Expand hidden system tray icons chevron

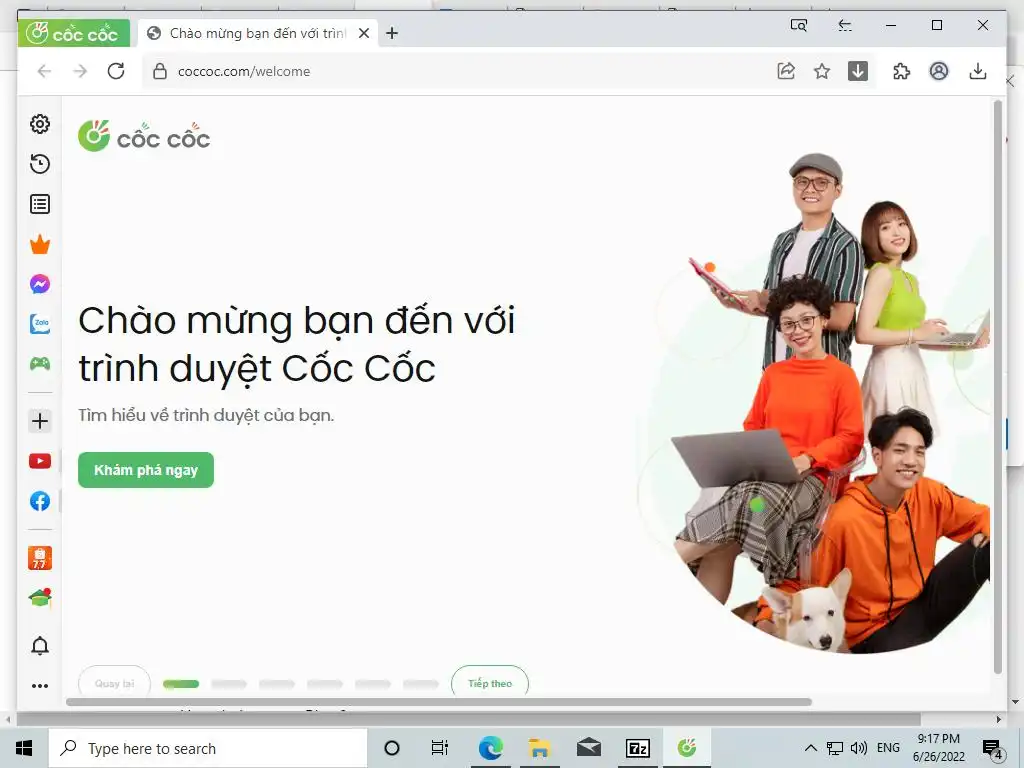[x=810, y=748]
